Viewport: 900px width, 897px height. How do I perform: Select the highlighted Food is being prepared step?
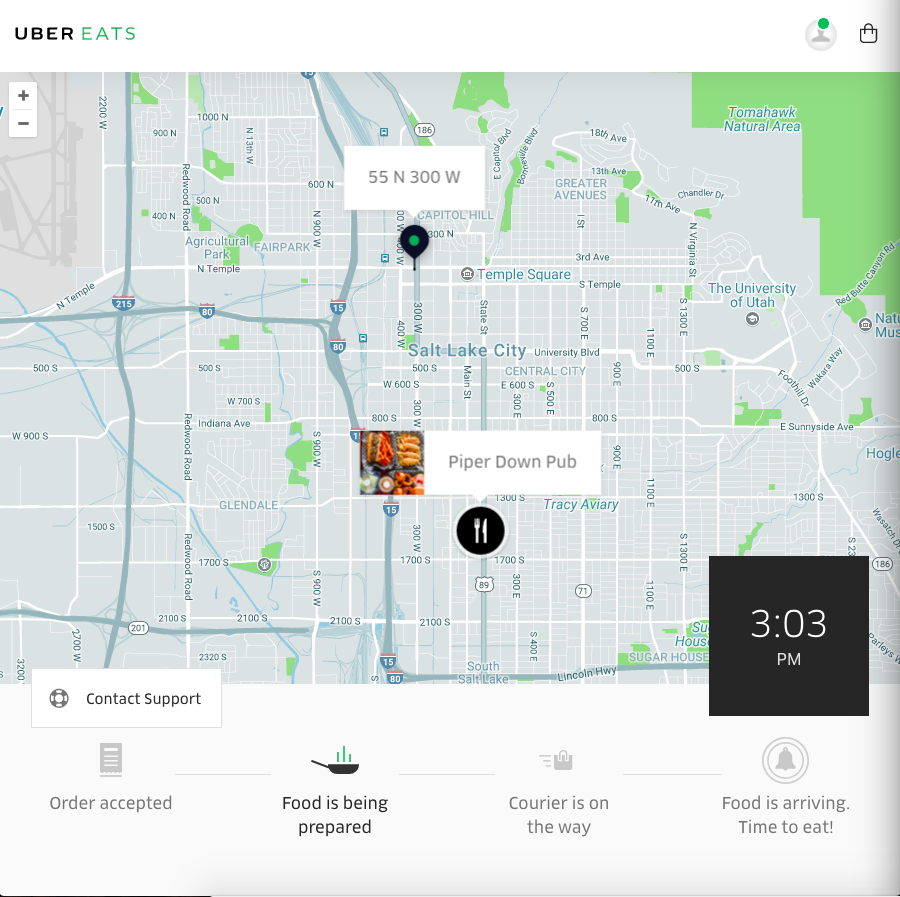pos(335,790)
